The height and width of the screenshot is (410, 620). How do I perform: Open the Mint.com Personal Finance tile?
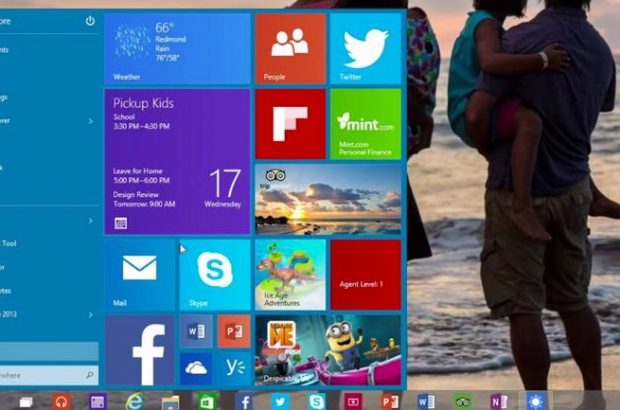point(365,123)
